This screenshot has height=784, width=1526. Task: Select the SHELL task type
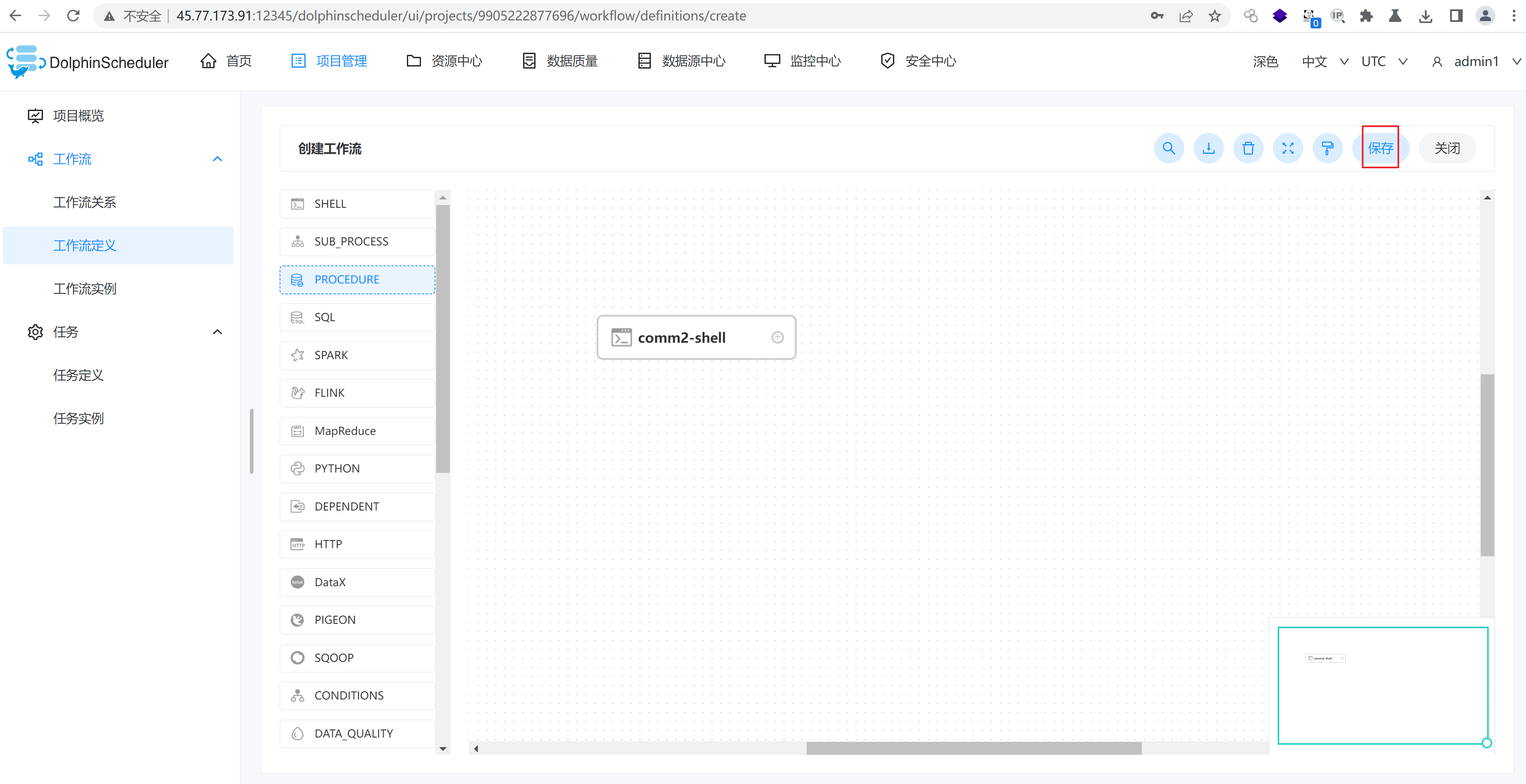pos(356,204)
